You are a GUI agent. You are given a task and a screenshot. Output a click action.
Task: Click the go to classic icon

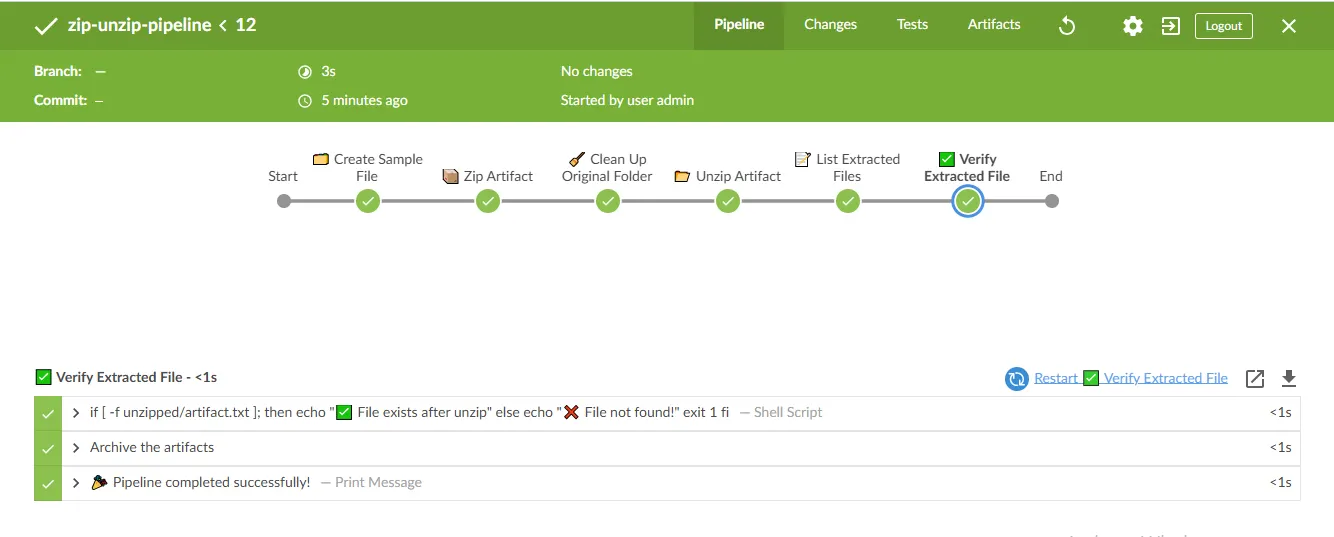tap(1170, 26)
